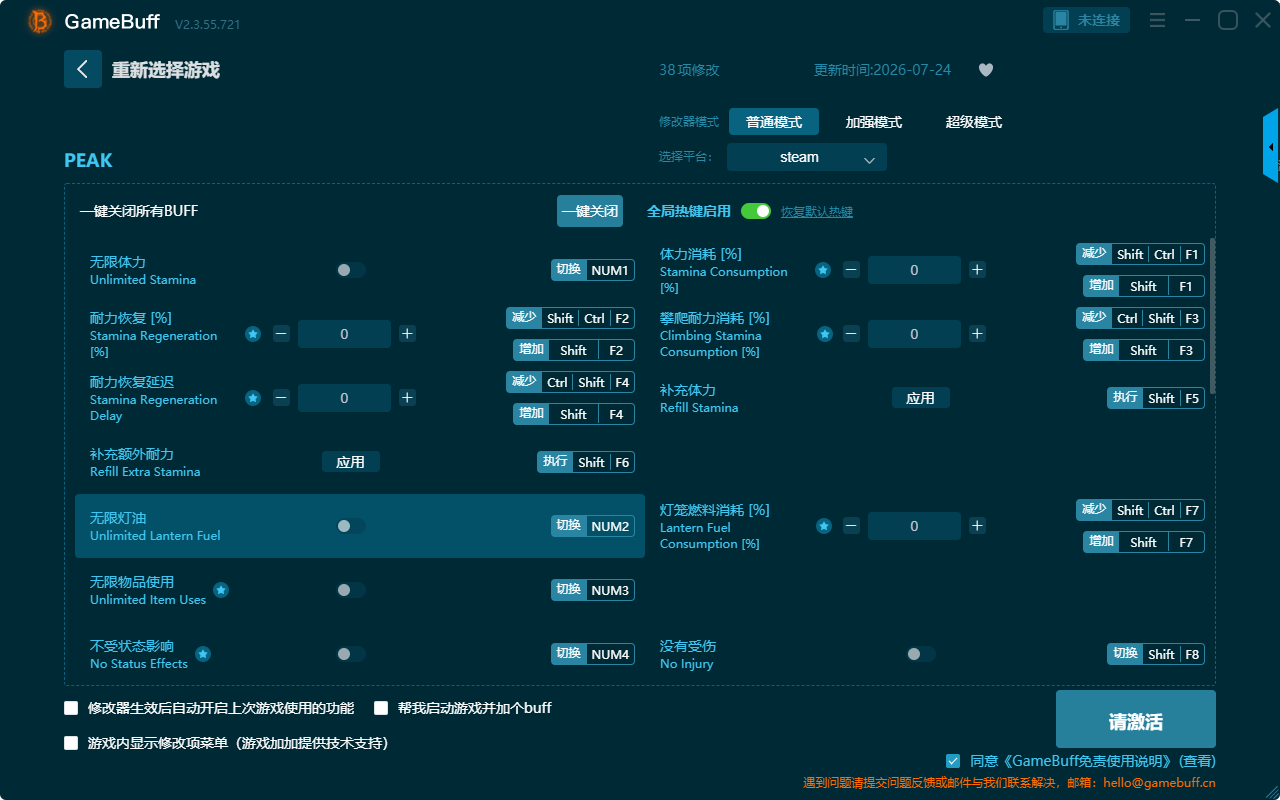The width and height of the screenshot is (1280, 800).
Task: Click NUM3 hotkey for Unlimited Item Uses
Action: click(593, 590)
